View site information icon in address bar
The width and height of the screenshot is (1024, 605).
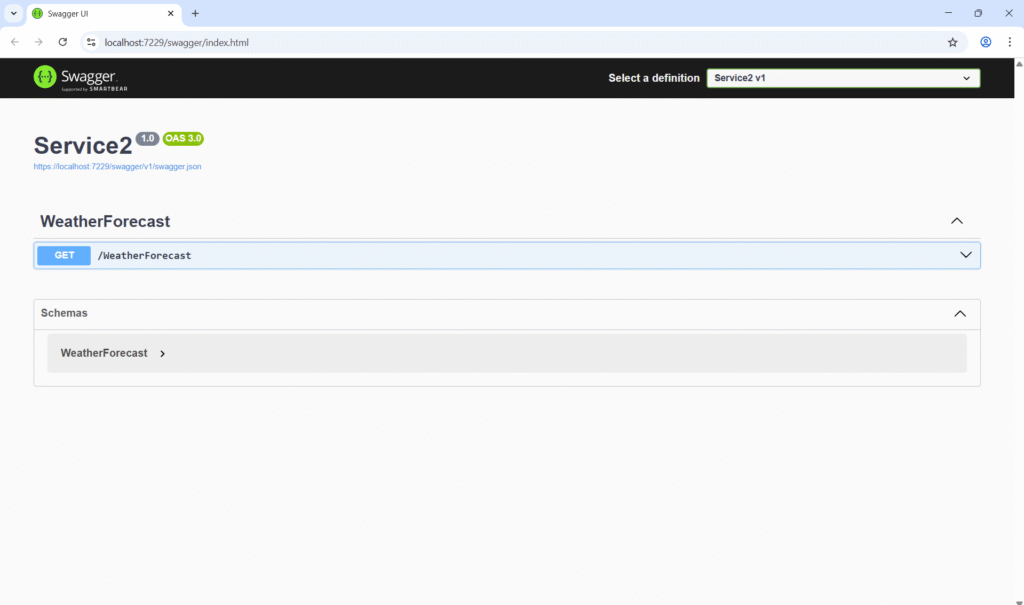(x=91, y=42)
